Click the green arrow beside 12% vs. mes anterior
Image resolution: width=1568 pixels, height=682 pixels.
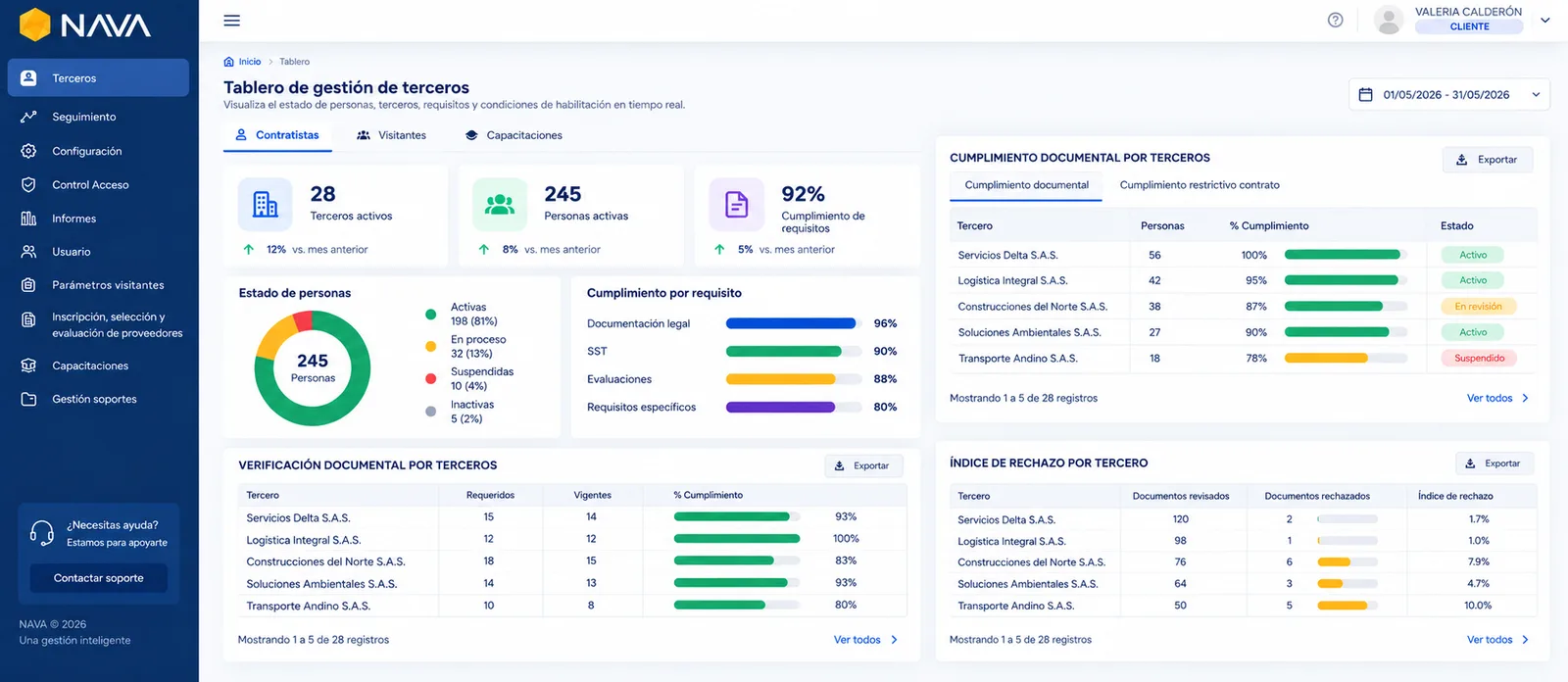pos(248,250)
